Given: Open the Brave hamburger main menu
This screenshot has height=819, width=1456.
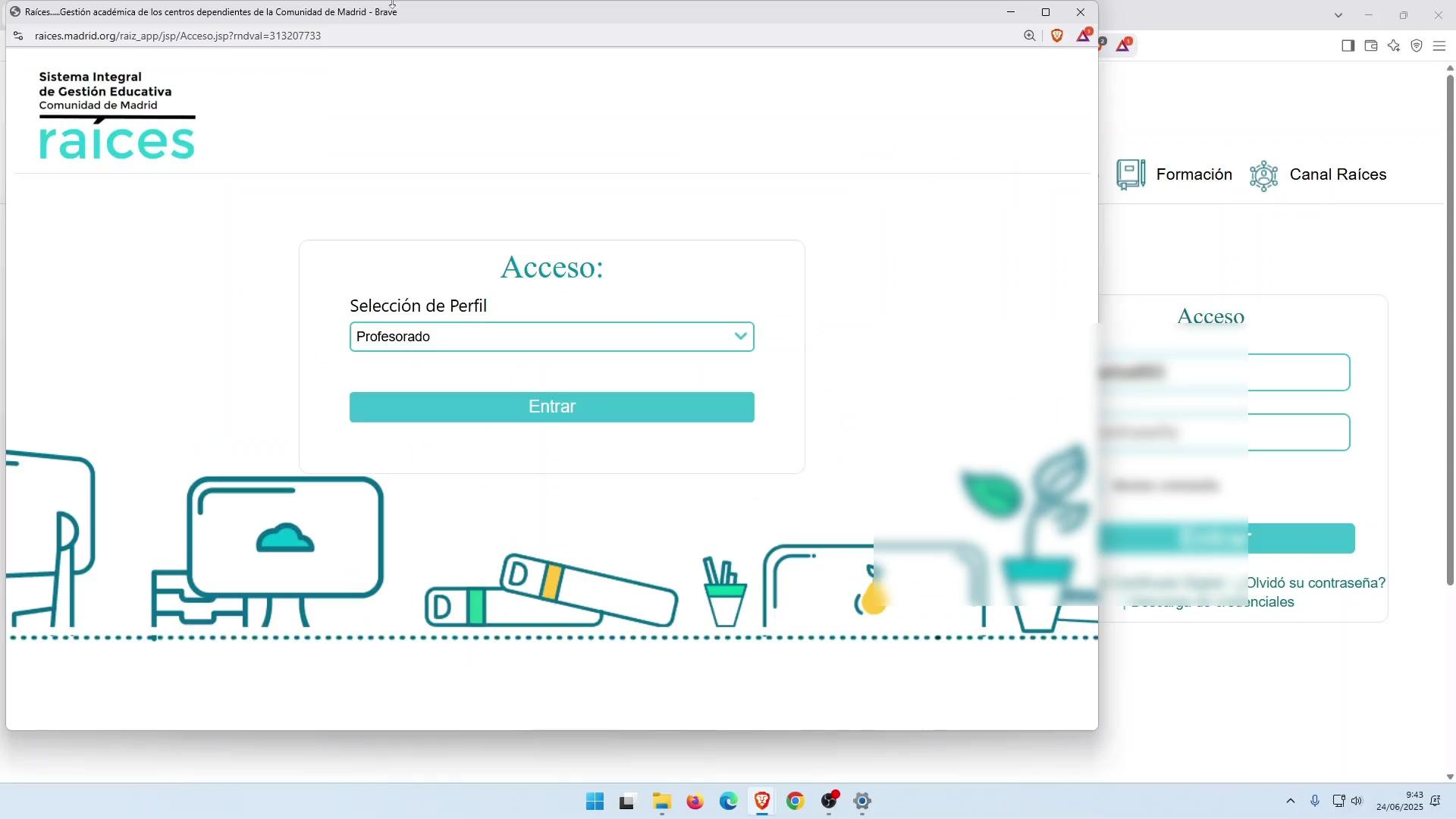Looking at the screenshot, I should (x=1439, y=45).
